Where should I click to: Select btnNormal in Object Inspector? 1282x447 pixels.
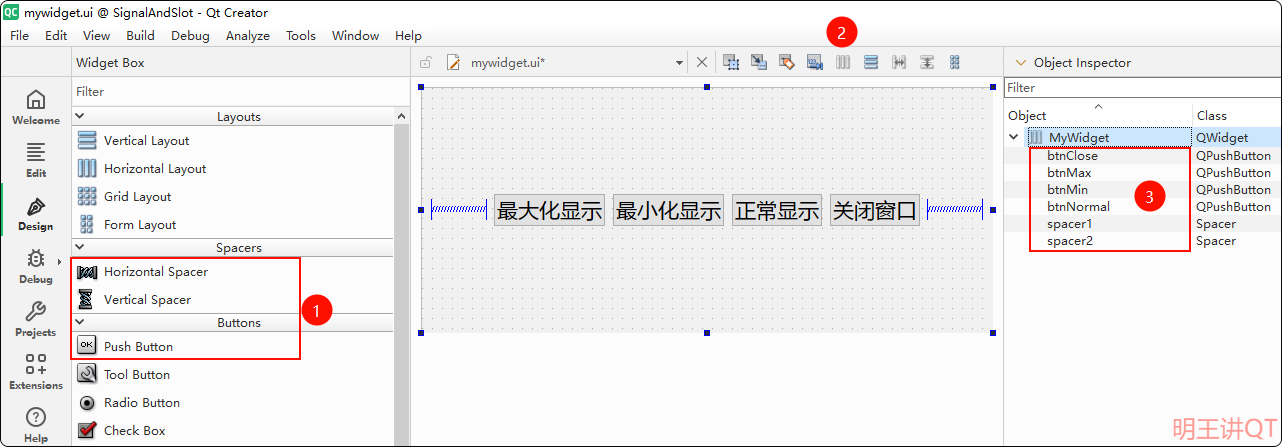tap(1078, 207)
